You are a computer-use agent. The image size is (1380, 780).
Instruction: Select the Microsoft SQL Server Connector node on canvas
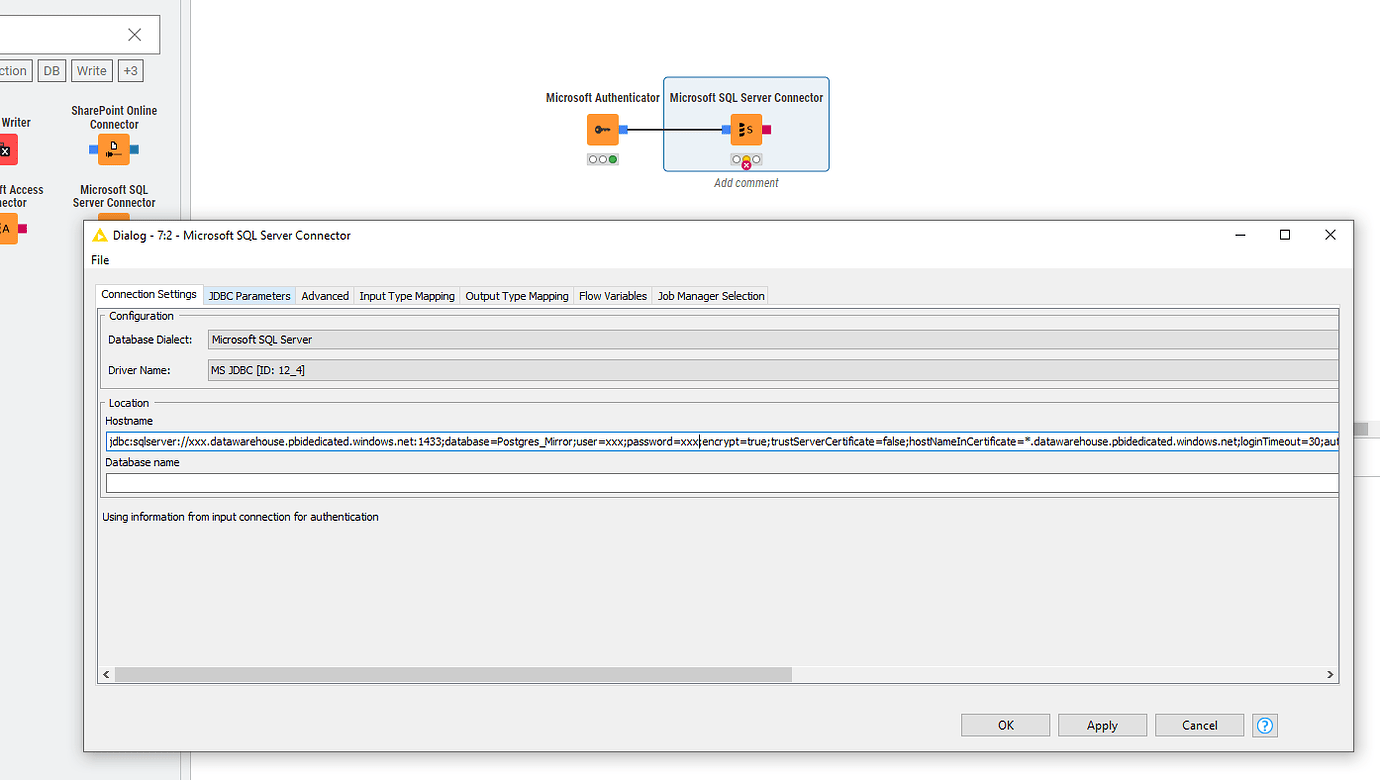[746, 129]
